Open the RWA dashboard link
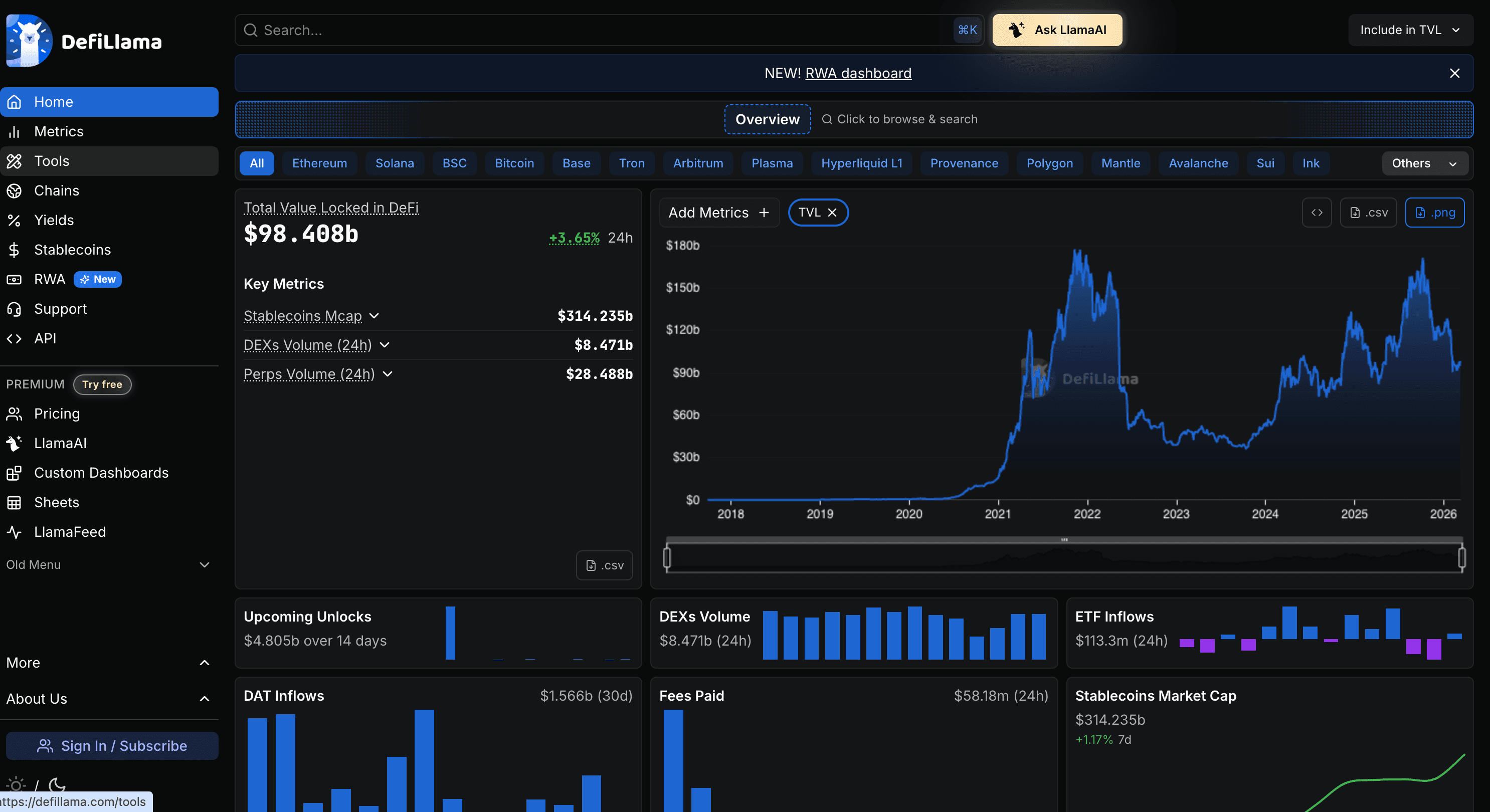The height and width of the screenshot is (812, 1490). tap(858, 73)
